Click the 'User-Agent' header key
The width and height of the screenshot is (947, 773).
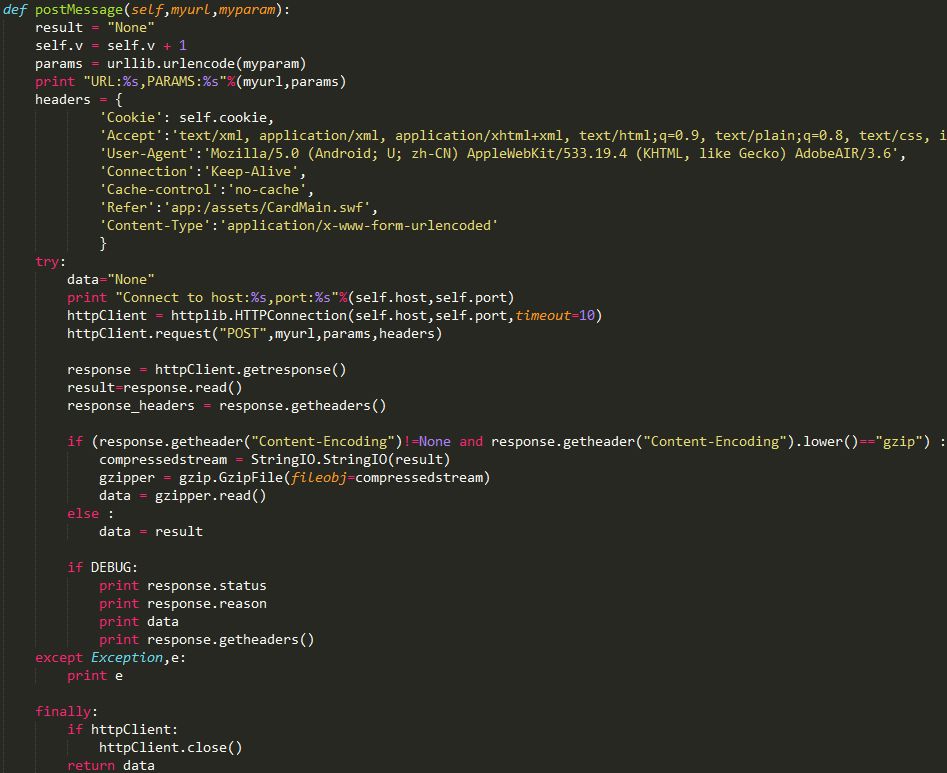tap(147, 153)
